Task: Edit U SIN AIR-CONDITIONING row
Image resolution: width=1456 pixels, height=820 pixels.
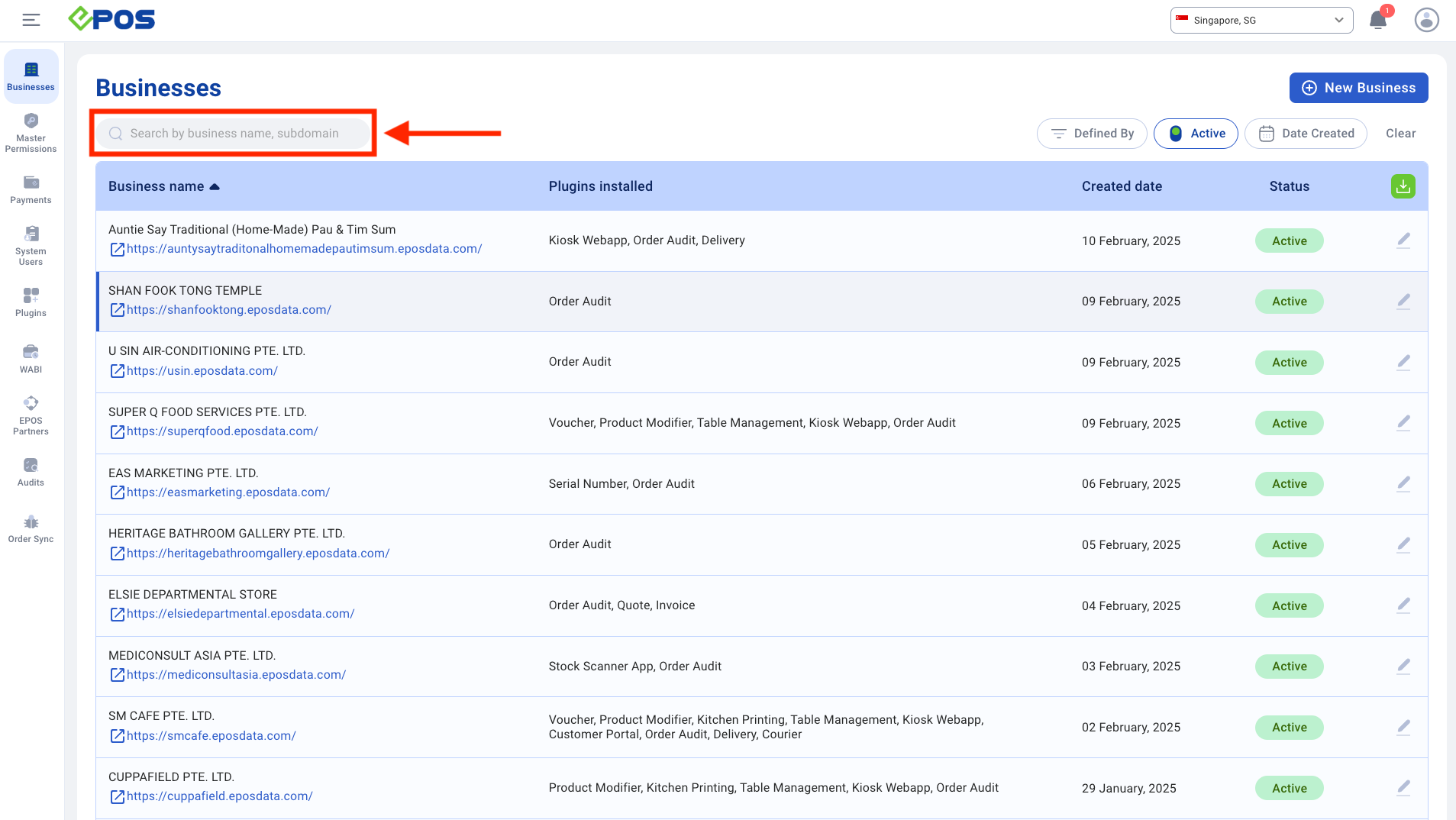Action: [1403, 363]
